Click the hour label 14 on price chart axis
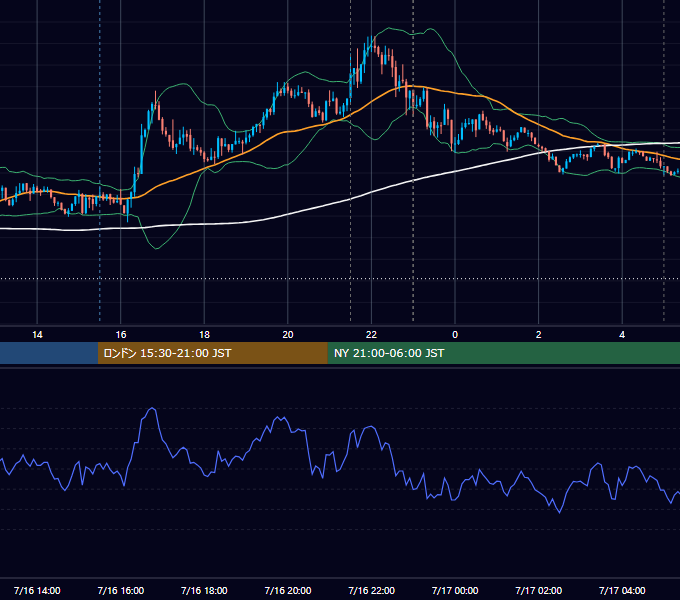Screen dimensions: 680x600 pos(37,335)
